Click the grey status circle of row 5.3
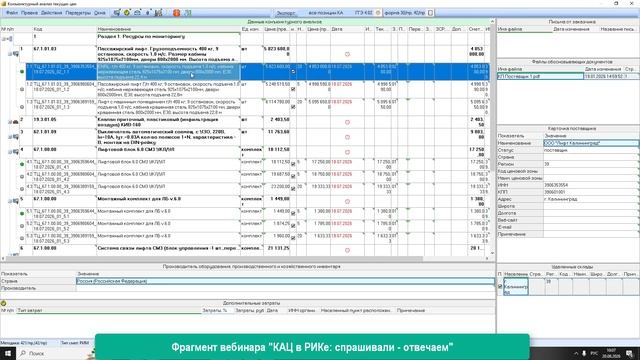This screenshot has height=360, width=640. coord(22,238)
